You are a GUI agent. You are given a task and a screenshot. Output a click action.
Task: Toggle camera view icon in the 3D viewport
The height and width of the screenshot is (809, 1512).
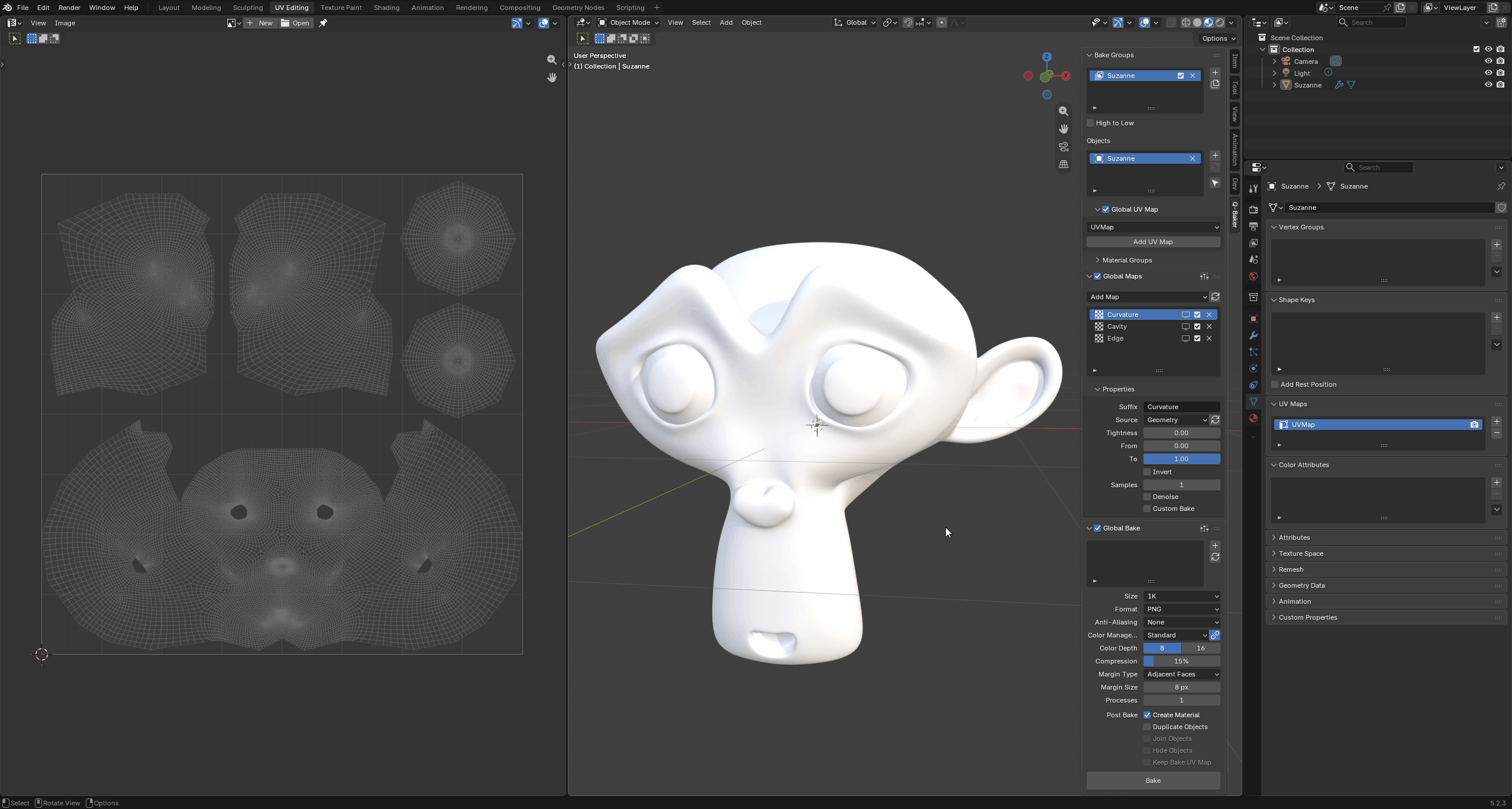[1064, 147]
